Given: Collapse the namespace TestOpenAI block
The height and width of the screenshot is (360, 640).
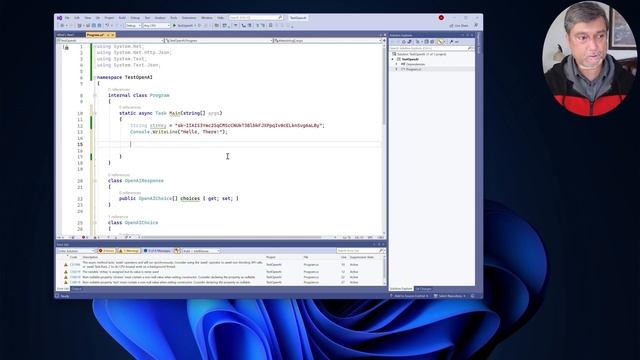Looking at the screenshot, I should [x=95, y=77].
